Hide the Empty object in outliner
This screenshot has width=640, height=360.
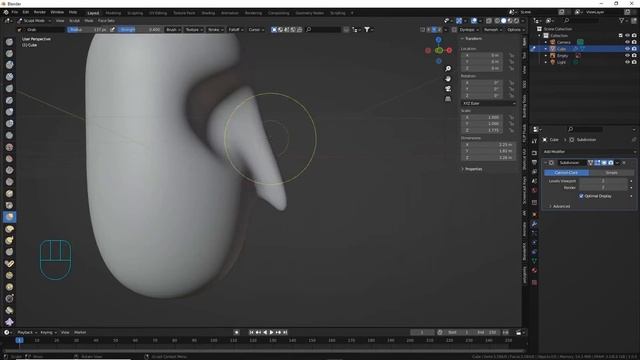point(627,56)
